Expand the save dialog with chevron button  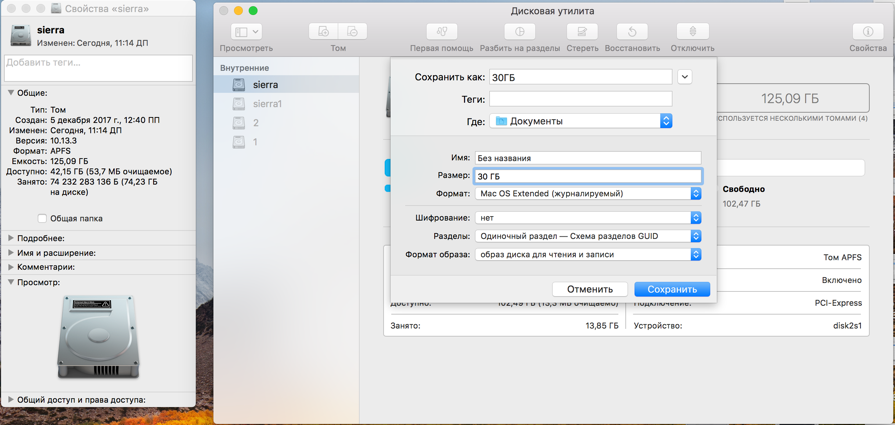(x=685, y=77)
